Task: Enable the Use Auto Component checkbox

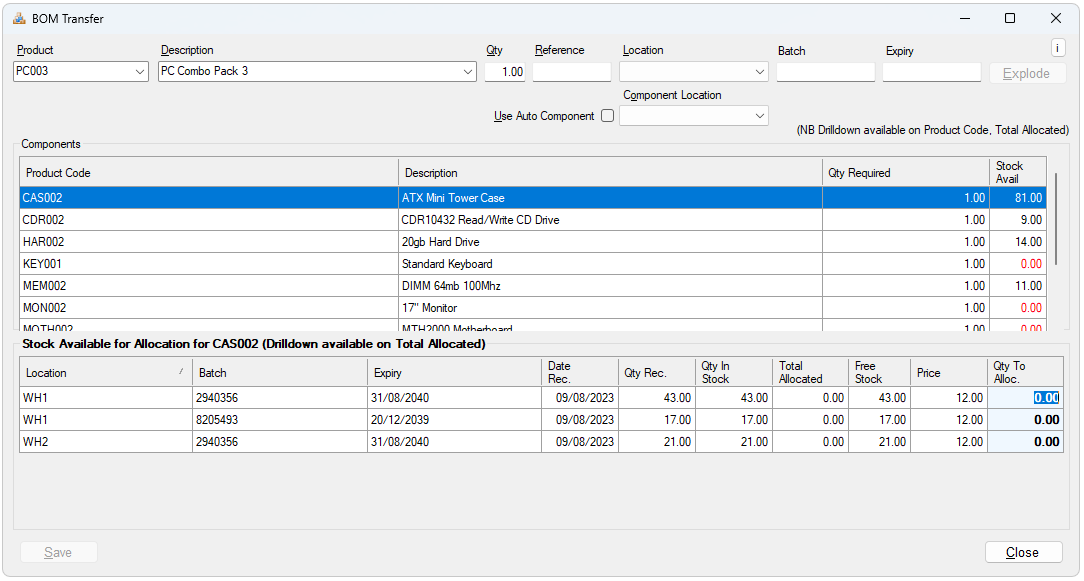Action: pos(607,116)
